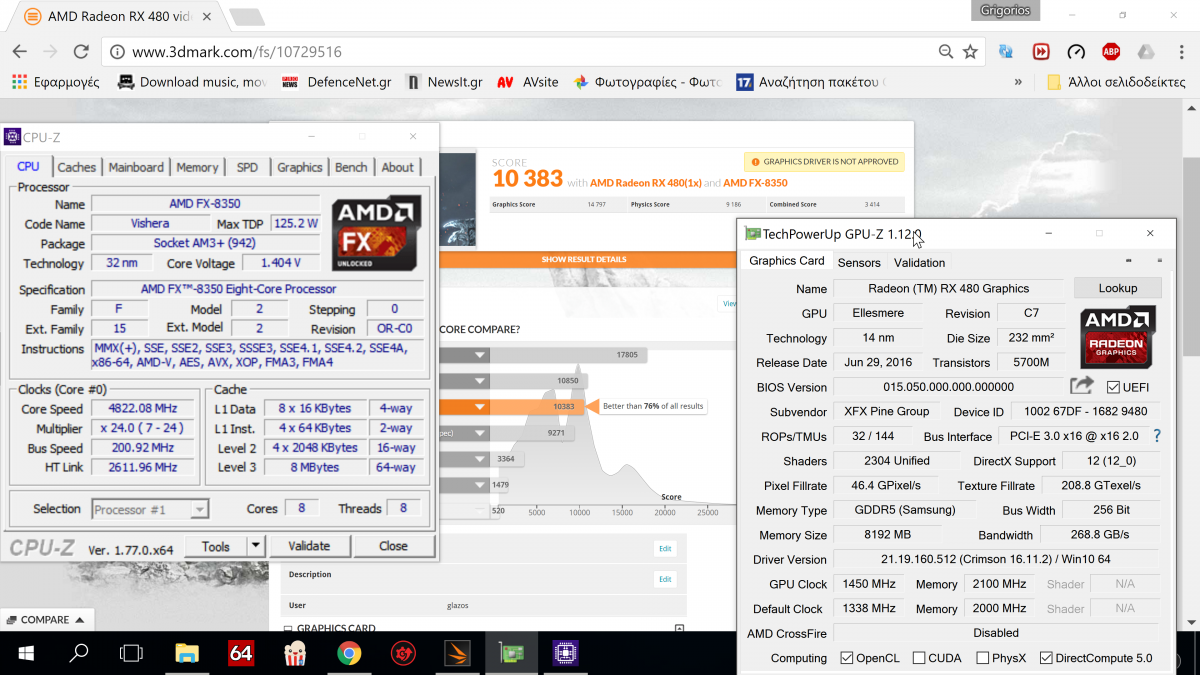Screen dimensions: 1200x675
Task: Open the SPD tab in CPU-Z
Action: coord(247,167)
